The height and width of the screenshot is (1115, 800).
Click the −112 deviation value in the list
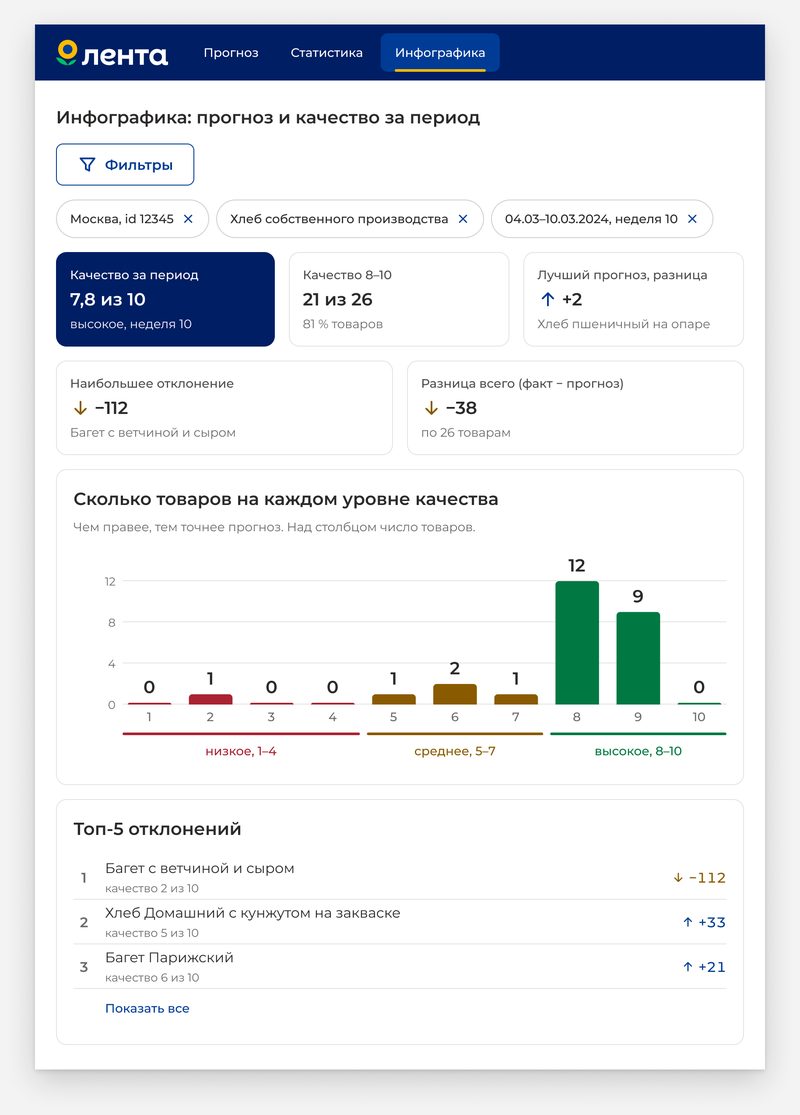click(x=707, y=877)
